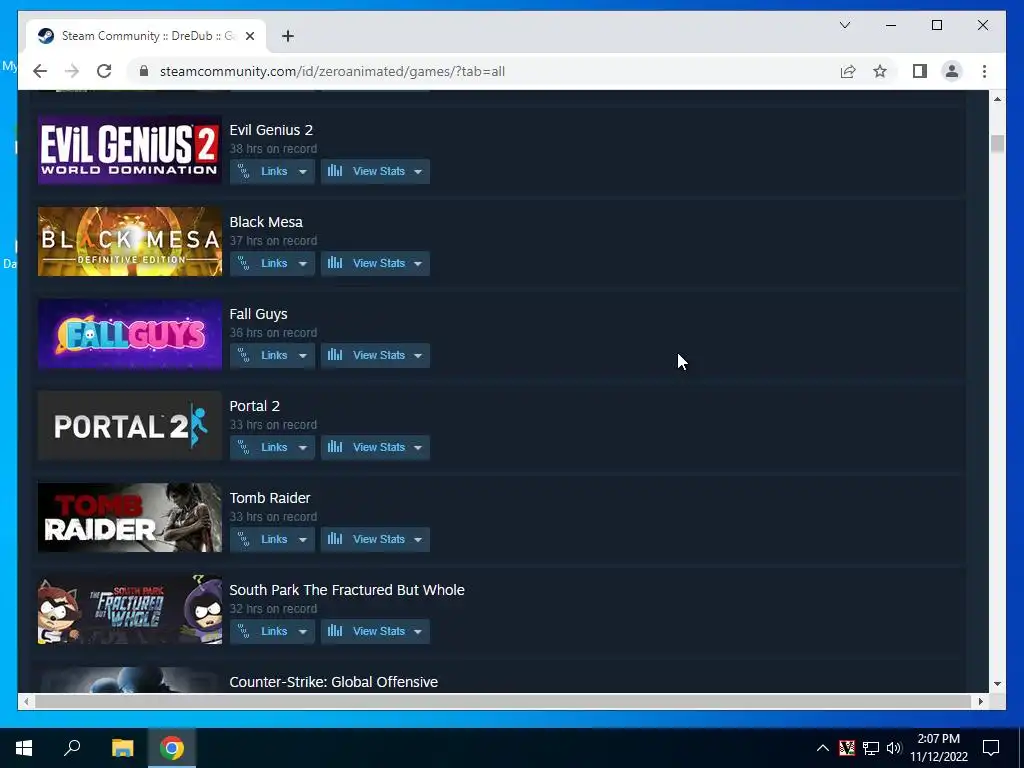Click stats bars icon for Portal 2
Viewport: 1024px width, 768px height.
(x=335, y=447)
